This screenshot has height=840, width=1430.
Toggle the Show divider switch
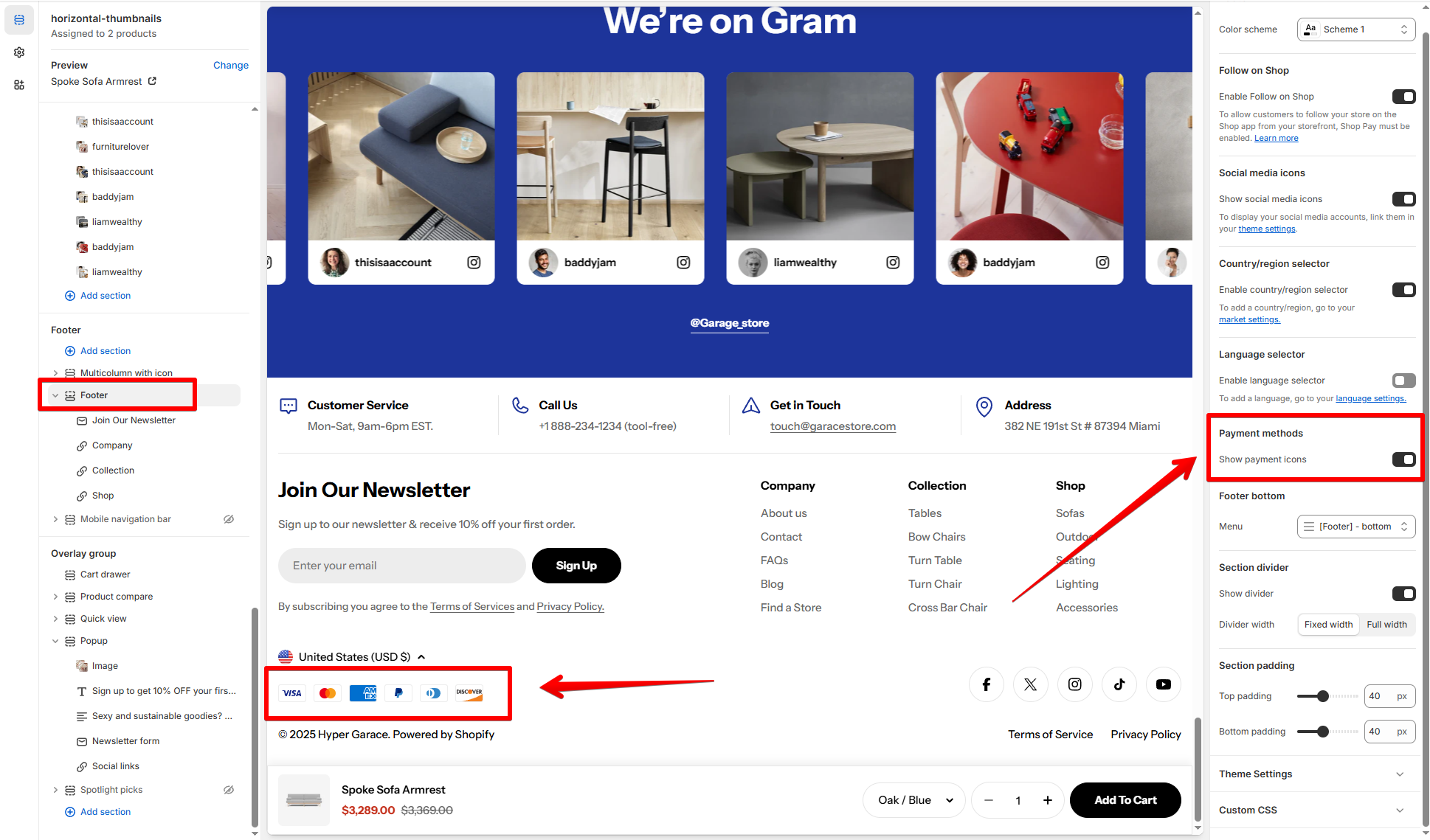click(1403, 594)
